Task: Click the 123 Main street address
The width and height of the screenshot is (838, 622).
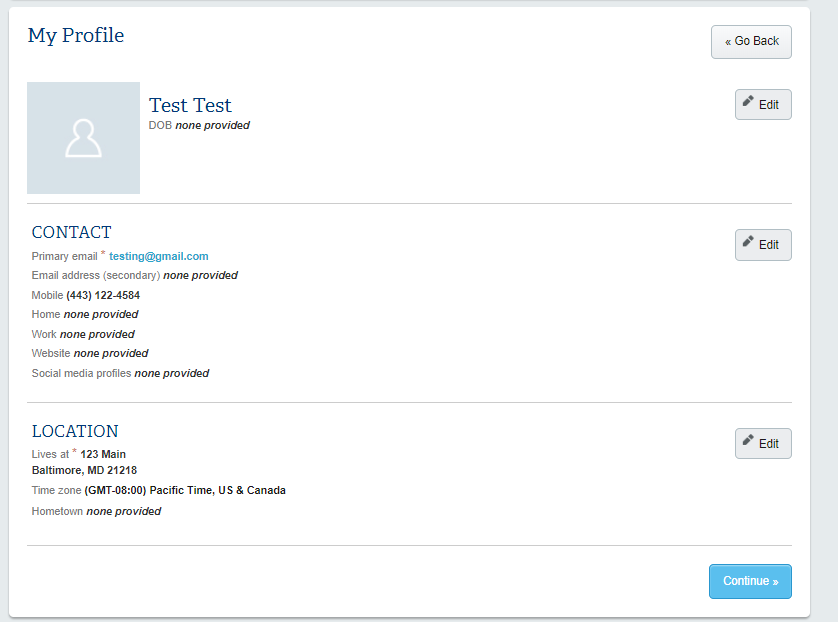Action: pos(103,454)
